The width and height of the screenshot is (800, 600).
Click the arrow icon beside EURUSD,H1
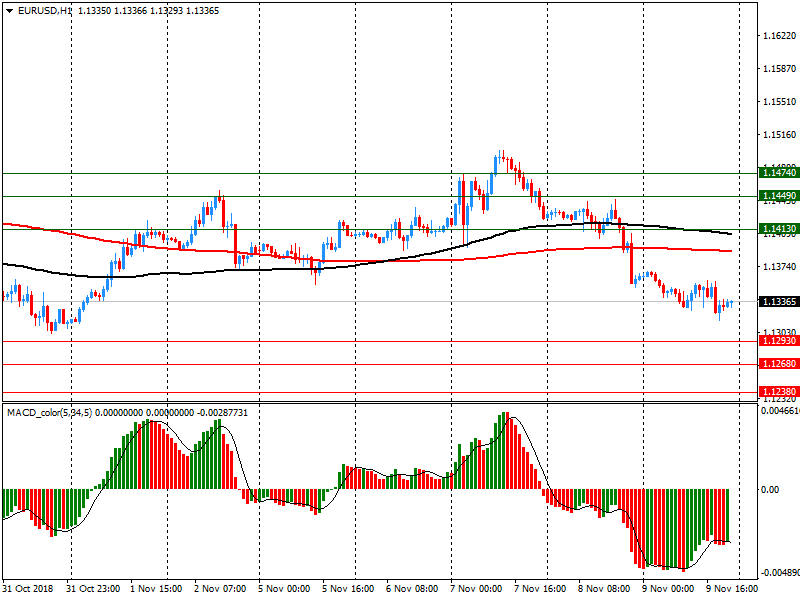click(9, 10)
